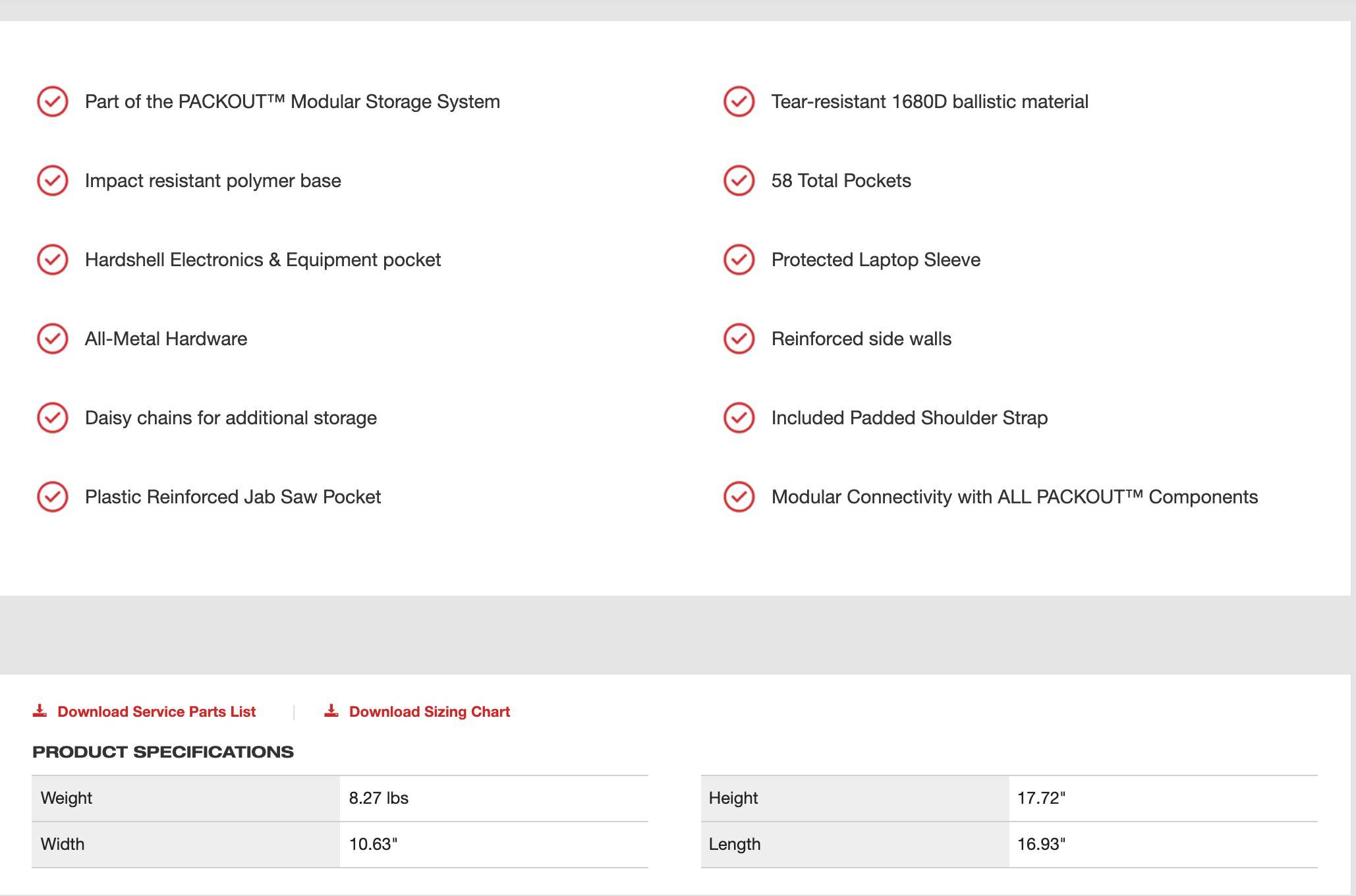
Task: Click checkmark icon beside 58 Total Pockets
Action: [x=739, y=181]
